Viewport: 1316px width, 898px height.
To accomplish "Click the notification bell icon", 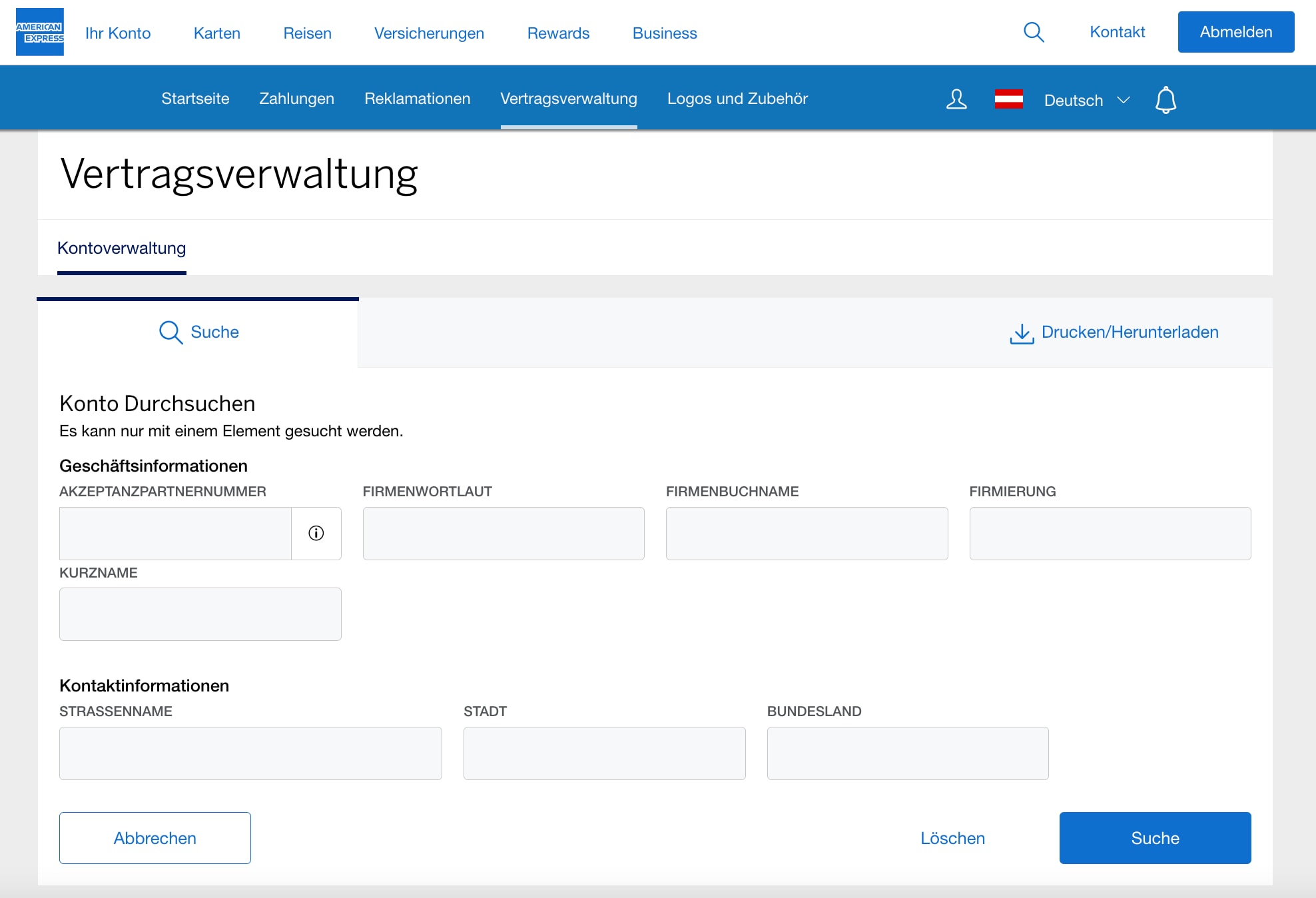I will coord(1165,100).
